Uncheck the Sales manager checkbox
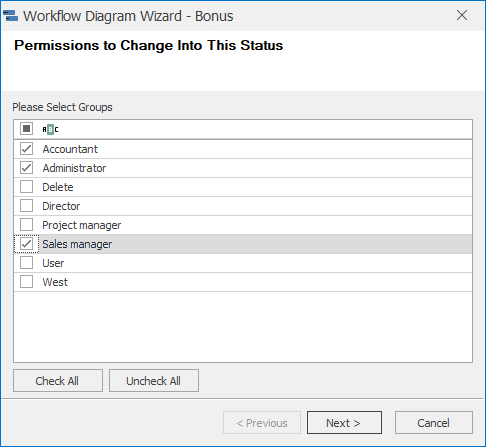This screenshot has width=486, height=447. 26,244
